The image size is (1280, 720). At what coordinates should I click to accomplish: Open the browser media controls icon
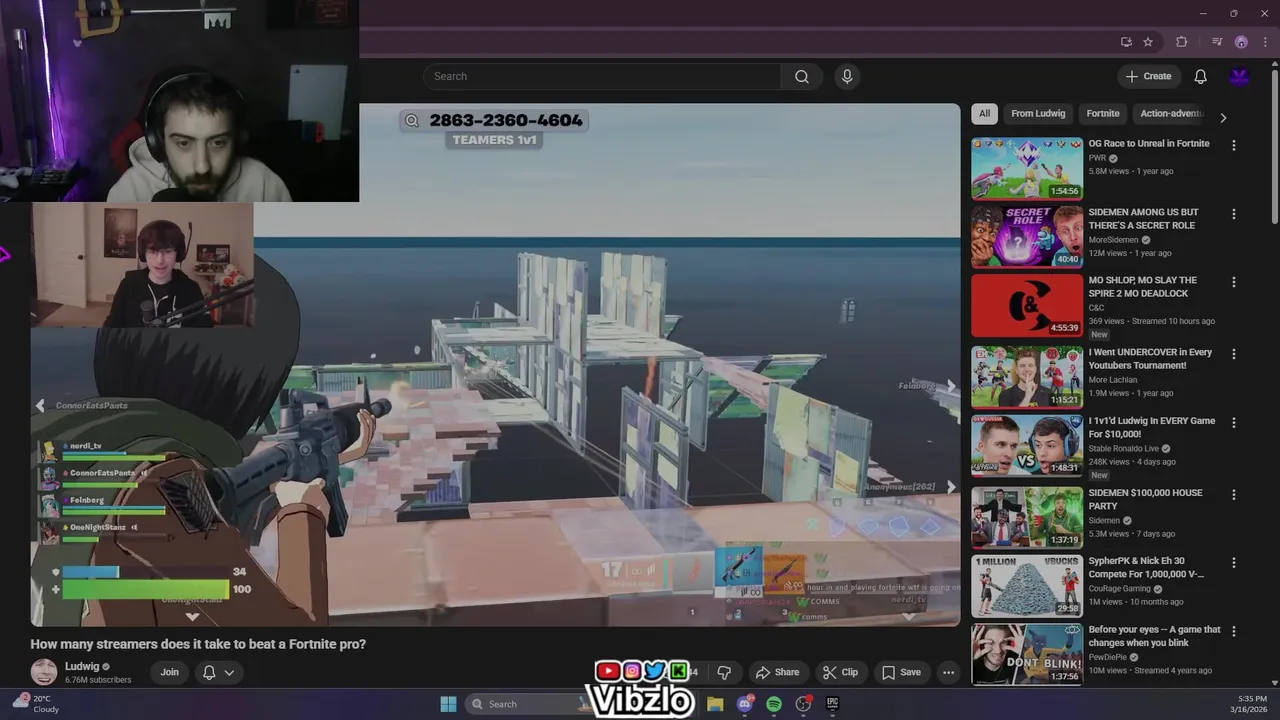coord(1217,42)
